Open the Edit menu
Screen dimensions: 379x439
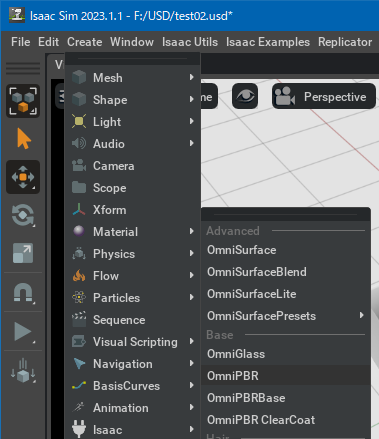[48, 42]
